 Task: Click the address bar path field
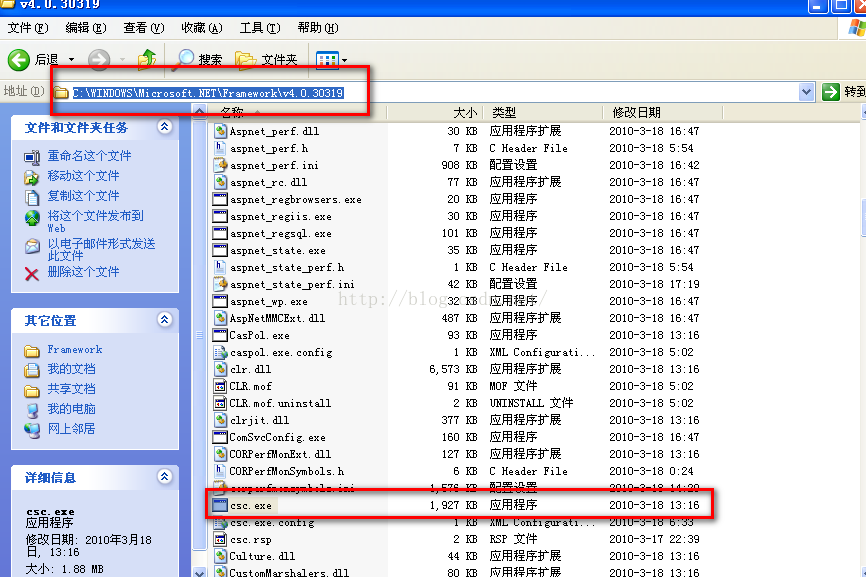[x=425, y=93]
